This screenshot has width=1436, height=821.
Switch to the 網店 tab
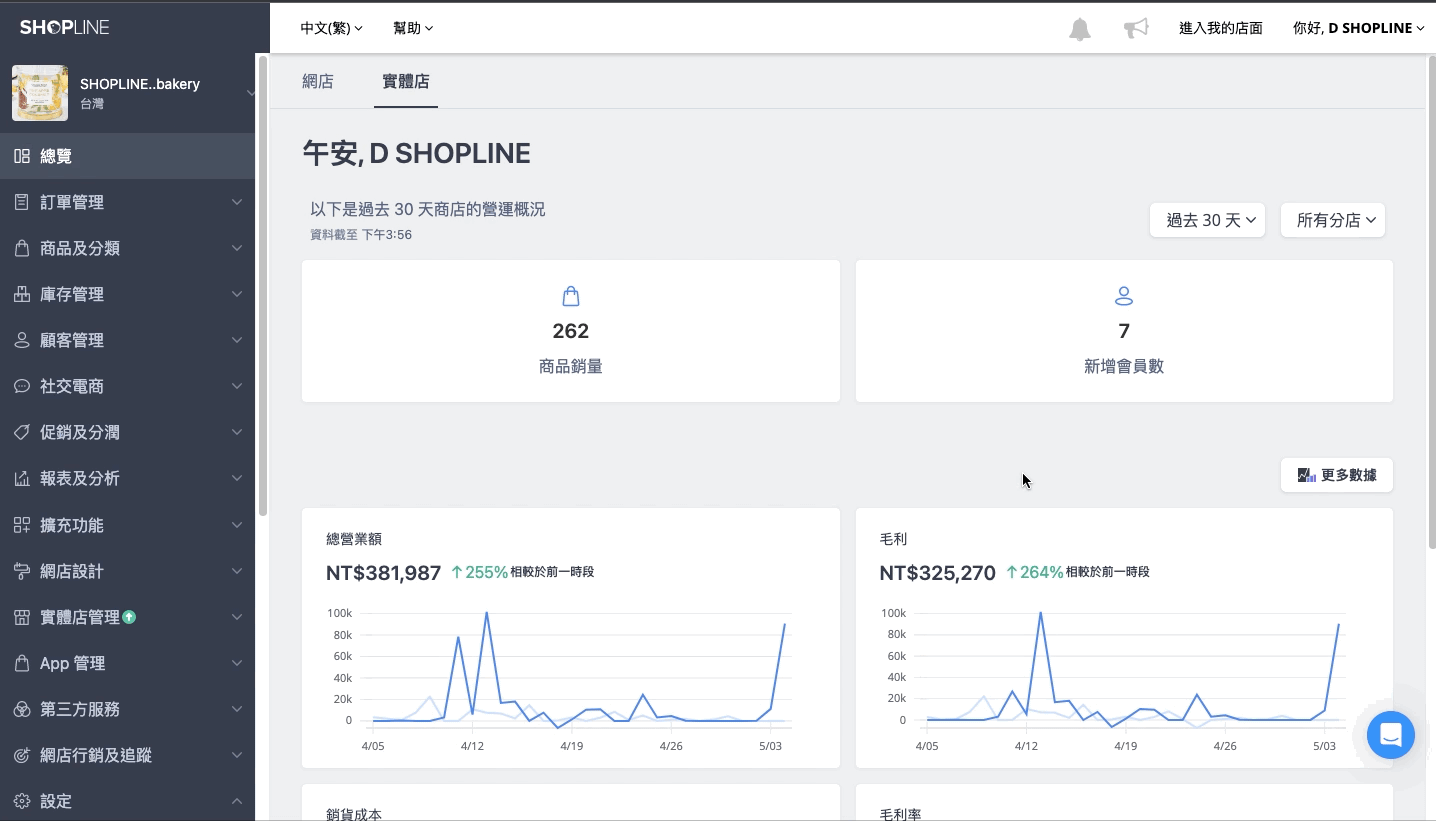pos(318,82)
